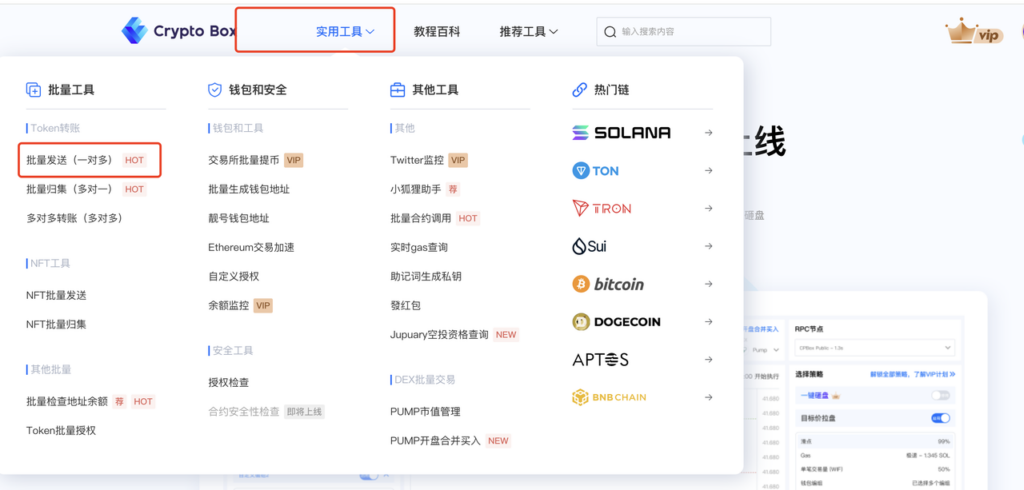Click the arrow beside TON
This screenshot has width=1024, height=490.
click(708, 171)
